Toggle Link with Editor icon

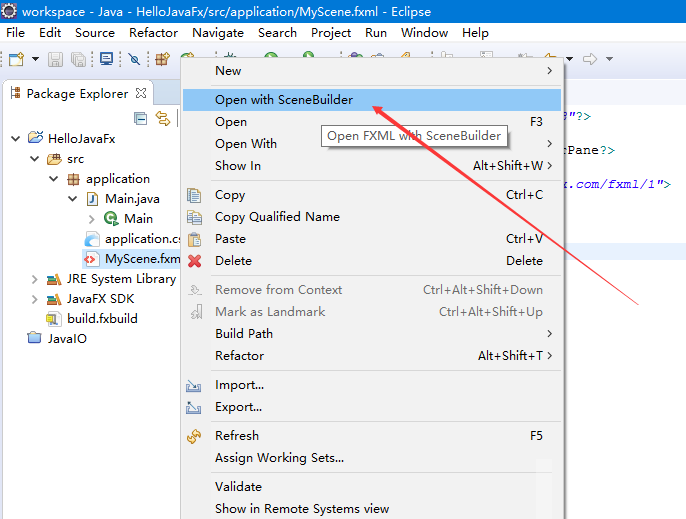[163, 119]
